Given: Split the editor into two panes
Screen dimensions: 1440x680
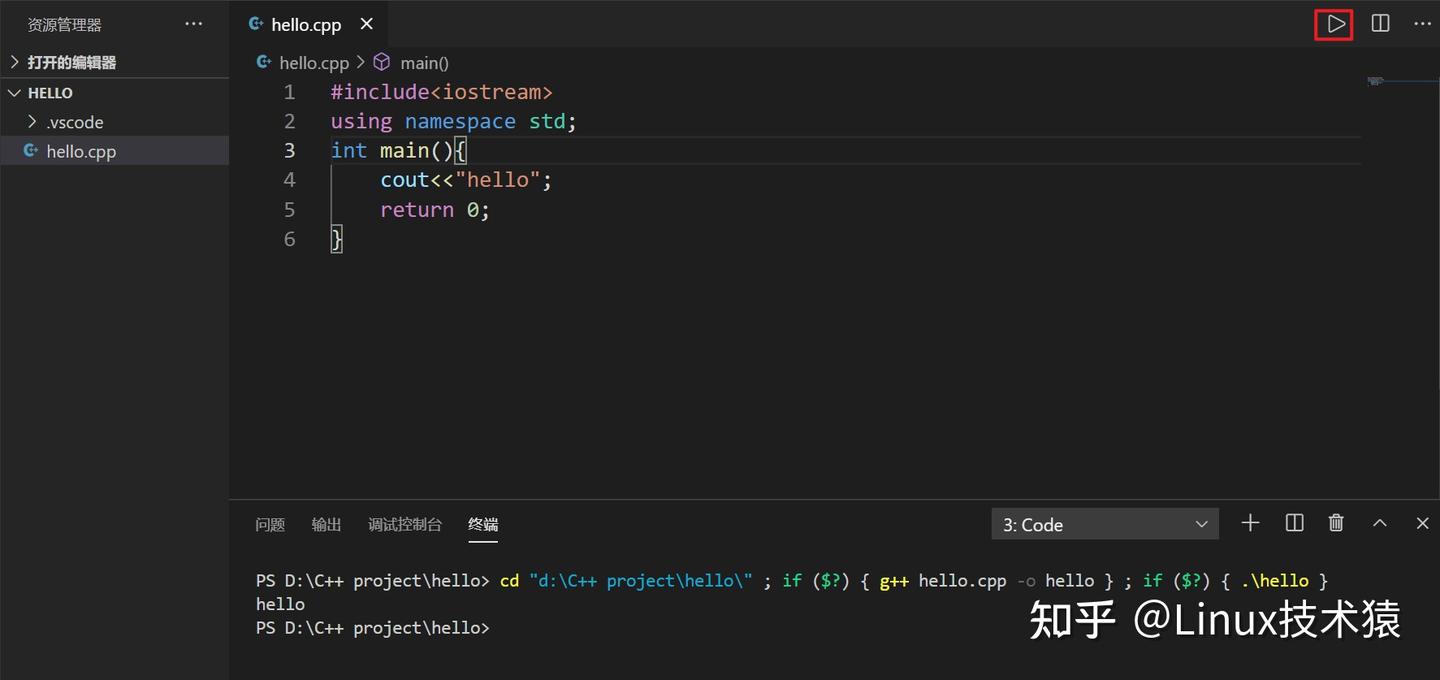Looking at the screenshot, I should click(1381, 23).
